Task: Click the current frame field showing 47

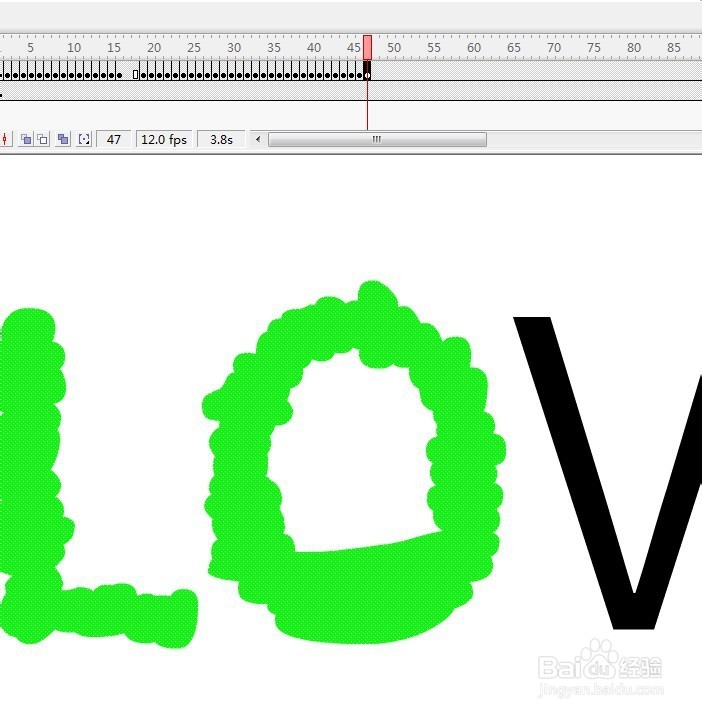Action: click(113, 139)
